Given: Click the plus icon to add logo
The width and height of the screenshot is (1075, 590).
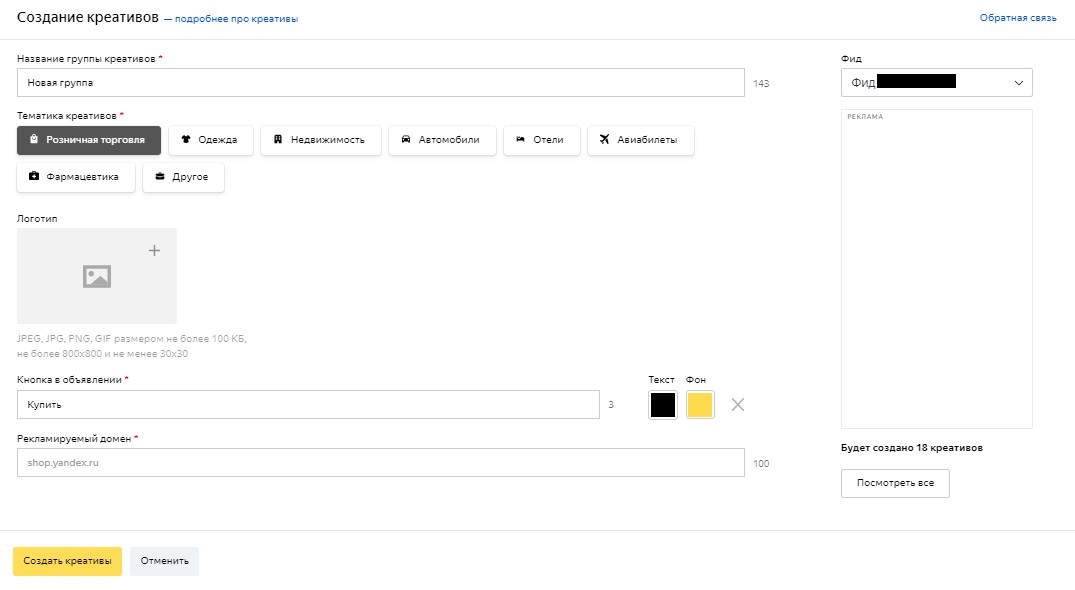Looking at the screenshot, I should click(x=154, y=251).
